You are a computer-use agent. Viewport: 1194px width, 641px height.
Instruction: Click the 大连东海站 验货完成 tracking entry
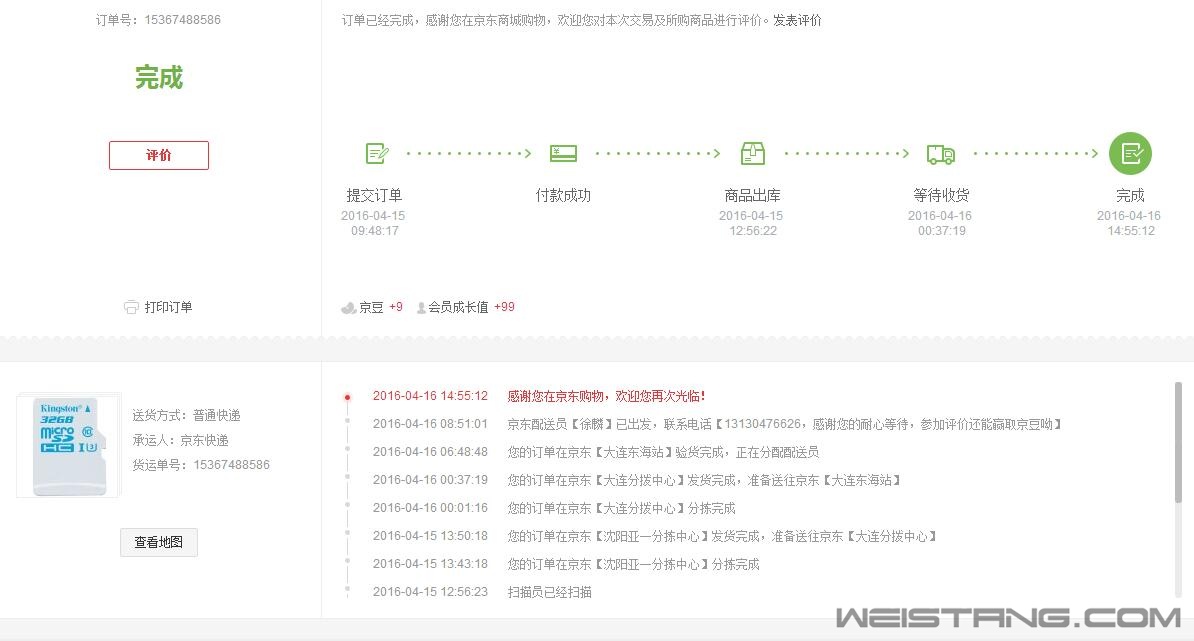(663, 452)
